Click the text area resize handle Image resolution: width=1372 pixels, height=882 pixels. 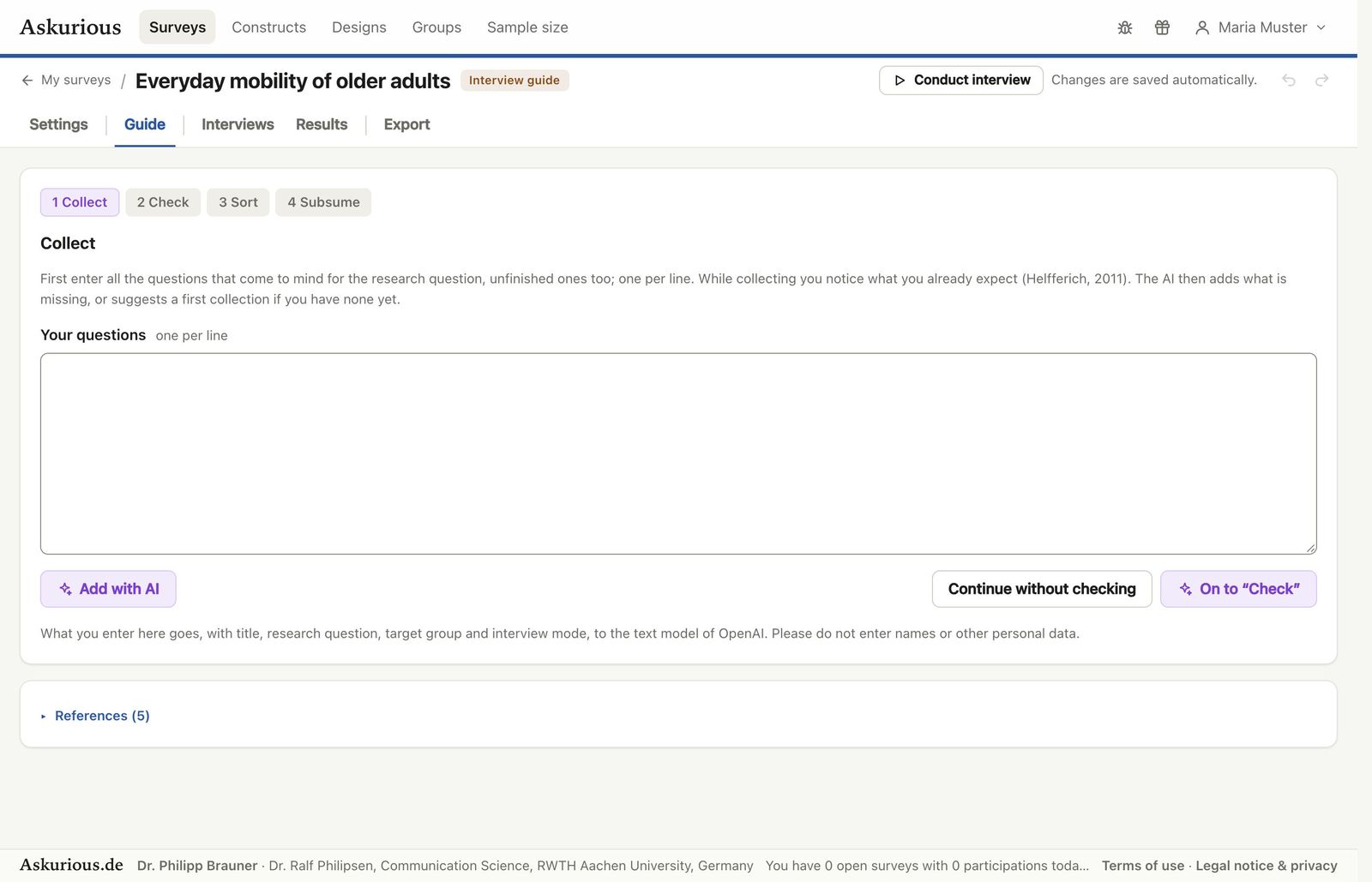tap(1311, 549)
